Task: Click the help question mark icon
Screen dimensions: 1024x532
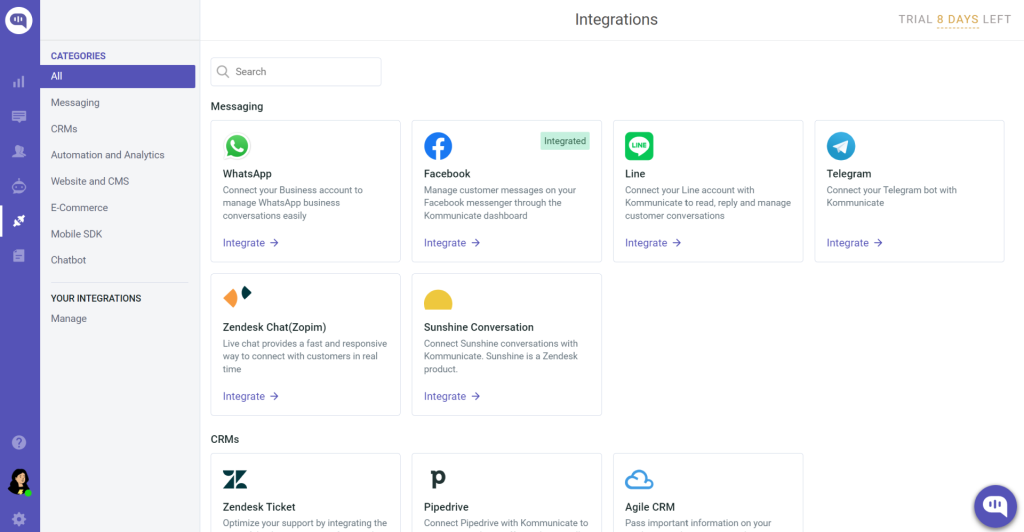Action: pos(19,443)
